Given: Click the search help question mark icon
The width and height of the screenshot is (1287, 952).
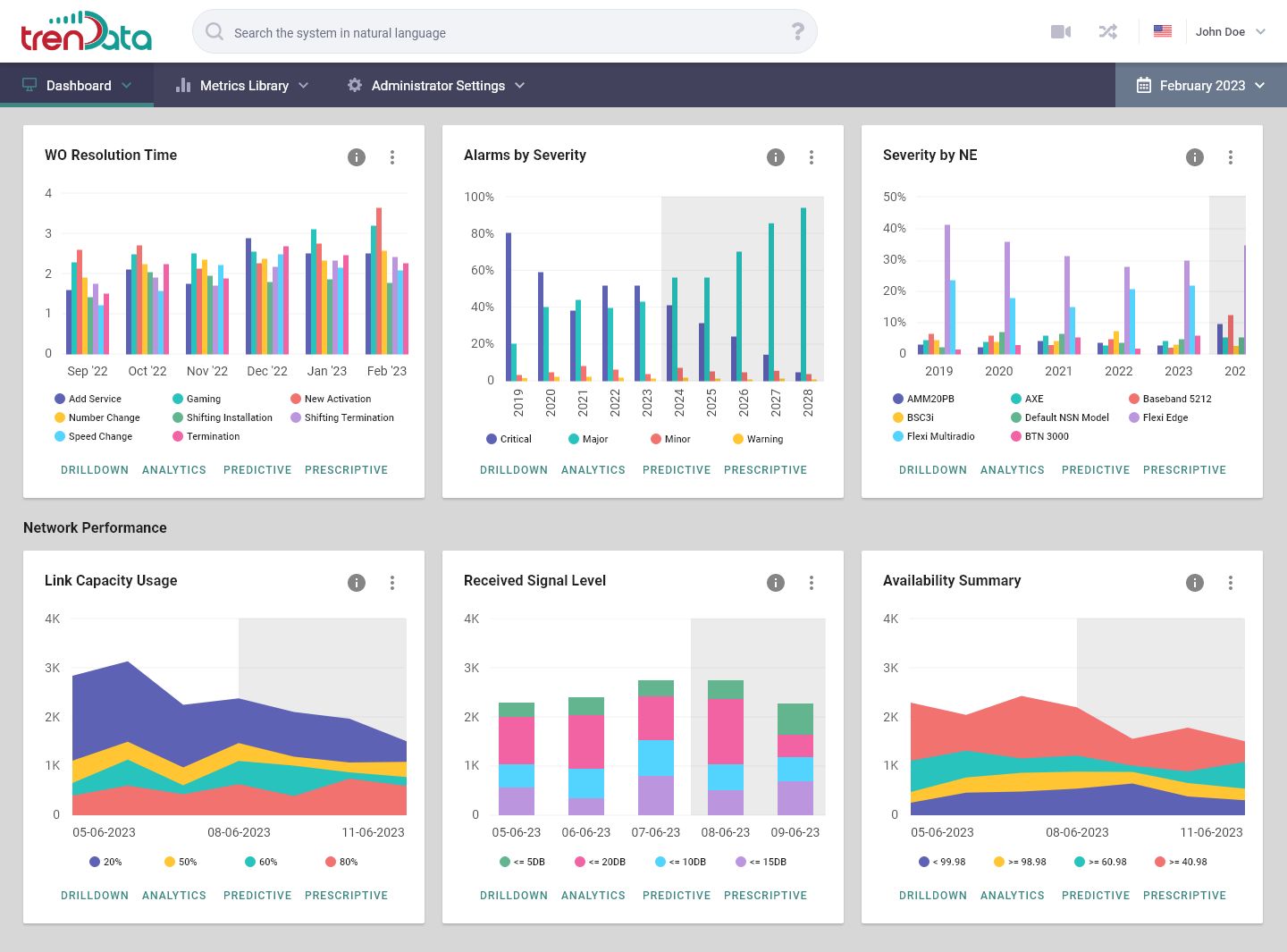Looking at the screenshot, I should [797, 32].
